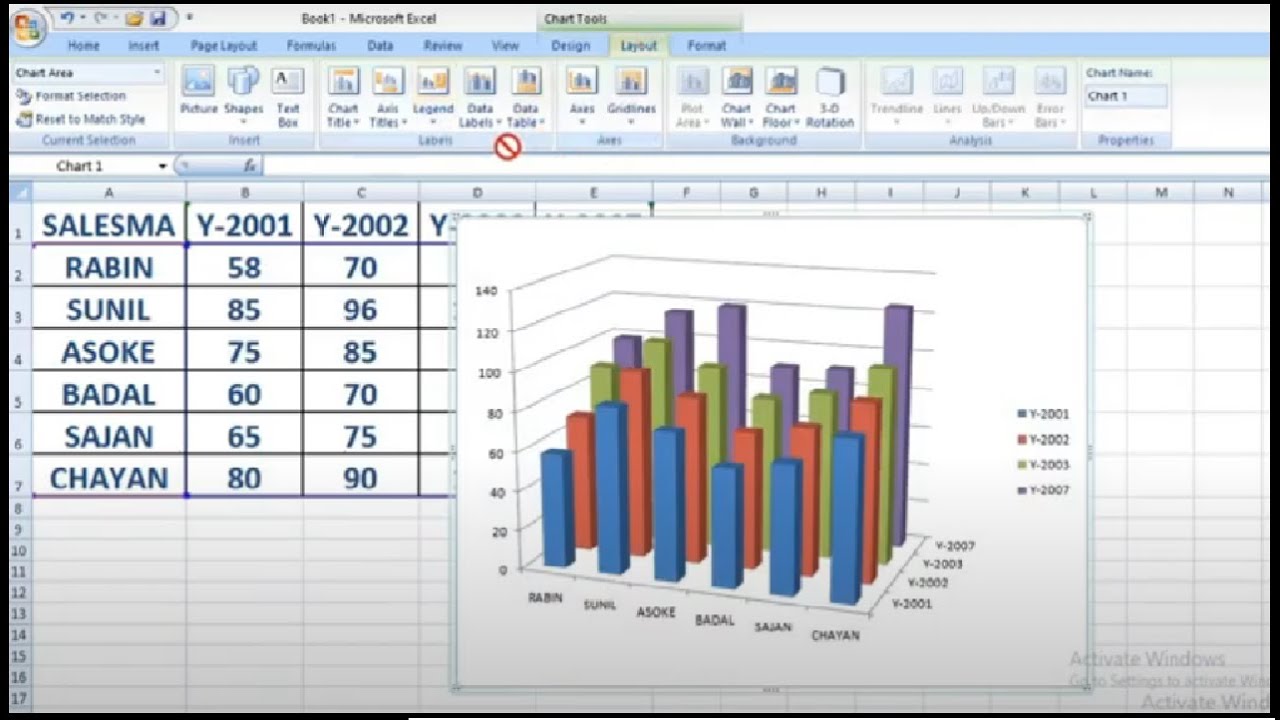This screenshot has height=720, width=1280.
Task: Click the Chart Name input field
Action: pyautogui.click(x=1126, y=96)
